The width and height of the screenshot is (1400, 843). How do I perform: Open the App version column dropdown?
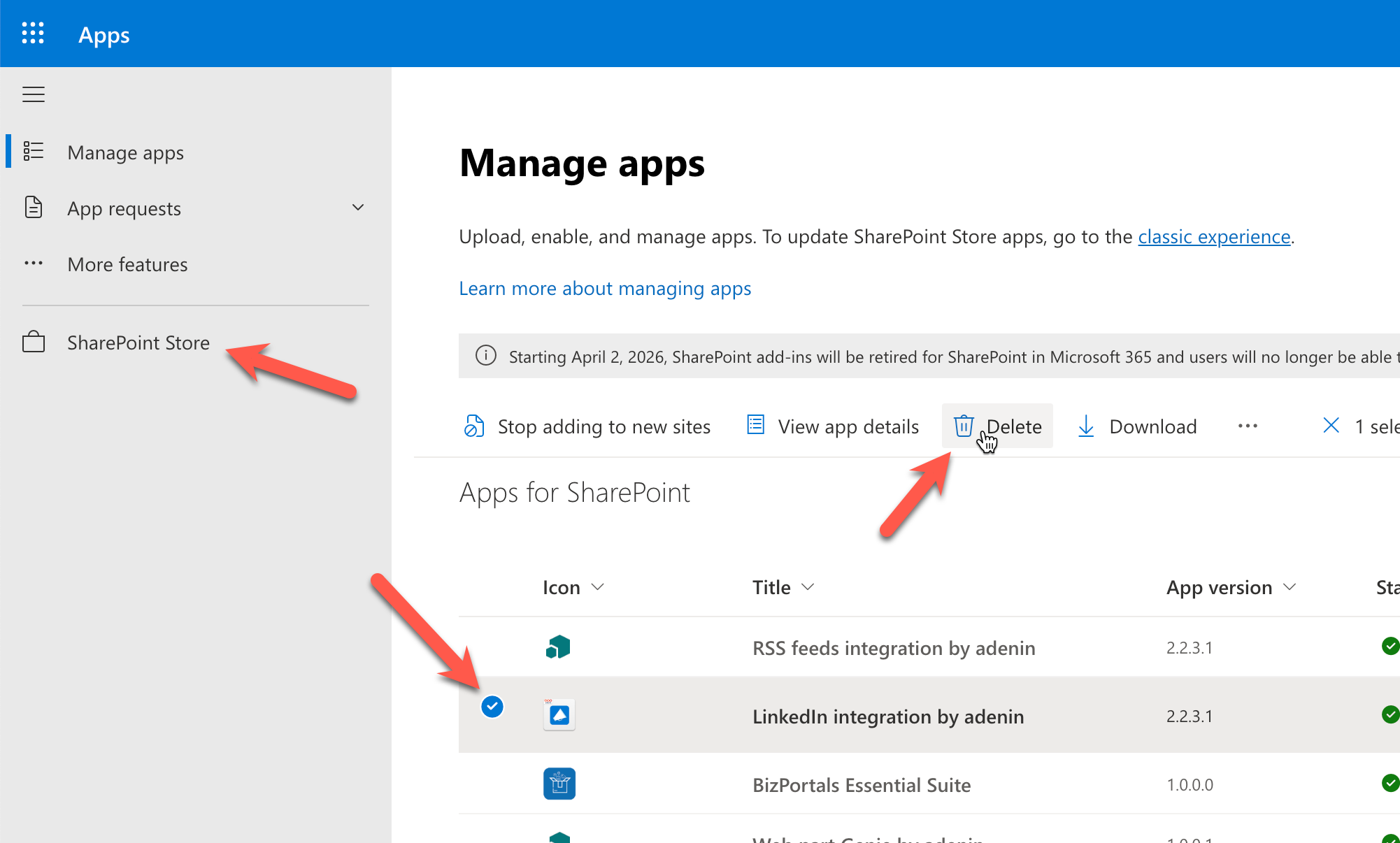1290,587
